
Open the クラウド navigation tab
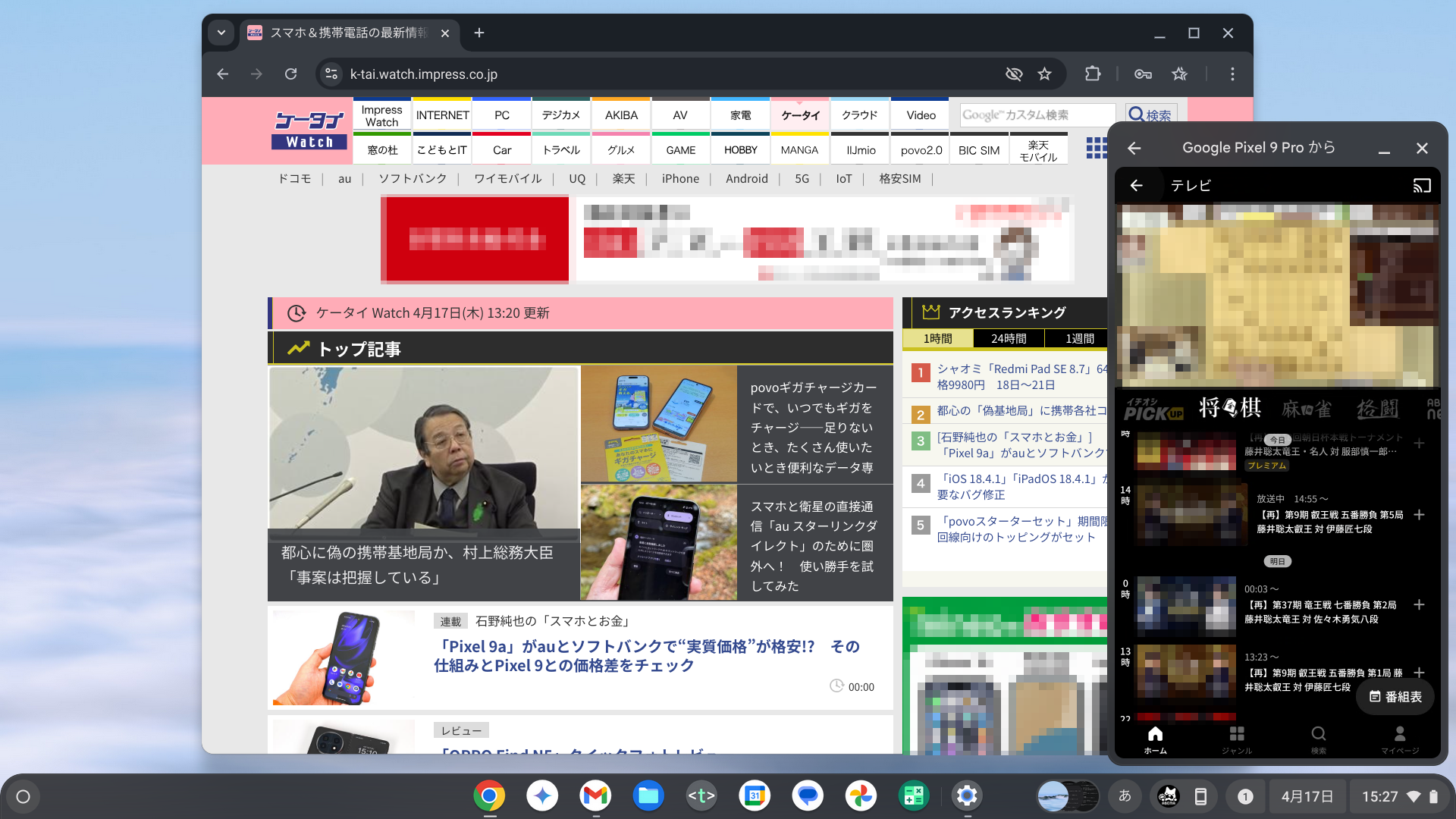tap(860, 115)
